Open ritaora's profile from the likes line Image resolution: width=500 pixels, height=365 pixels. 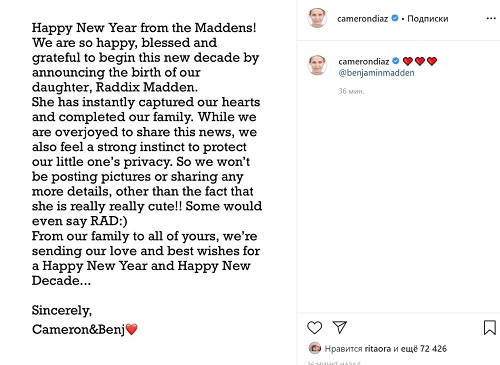click(377, 349)
